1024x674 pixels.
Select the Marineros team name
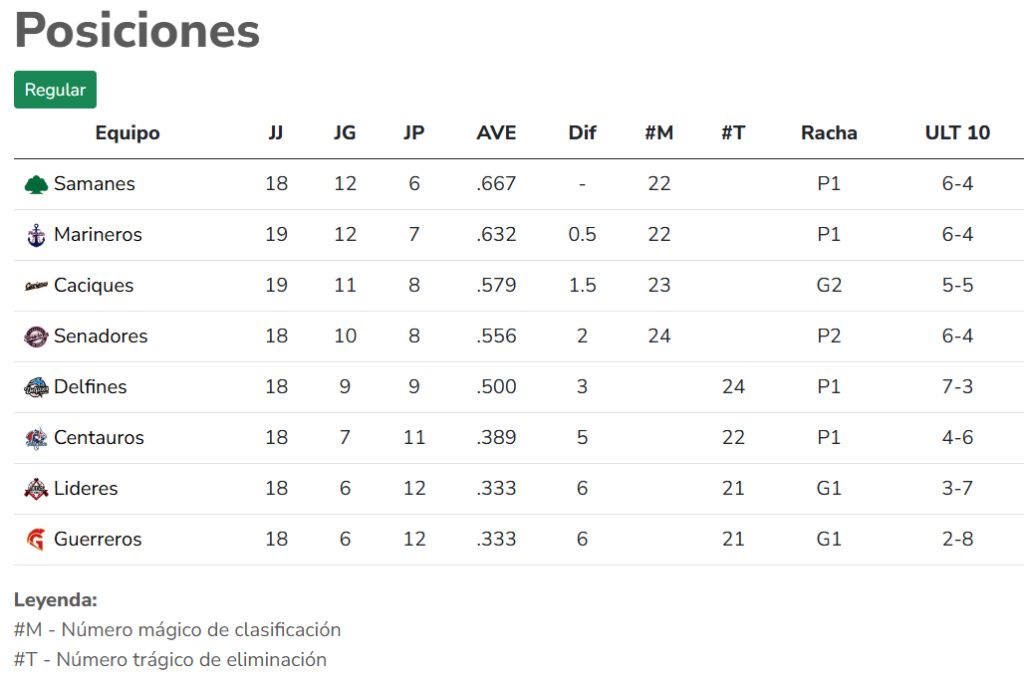98,235
